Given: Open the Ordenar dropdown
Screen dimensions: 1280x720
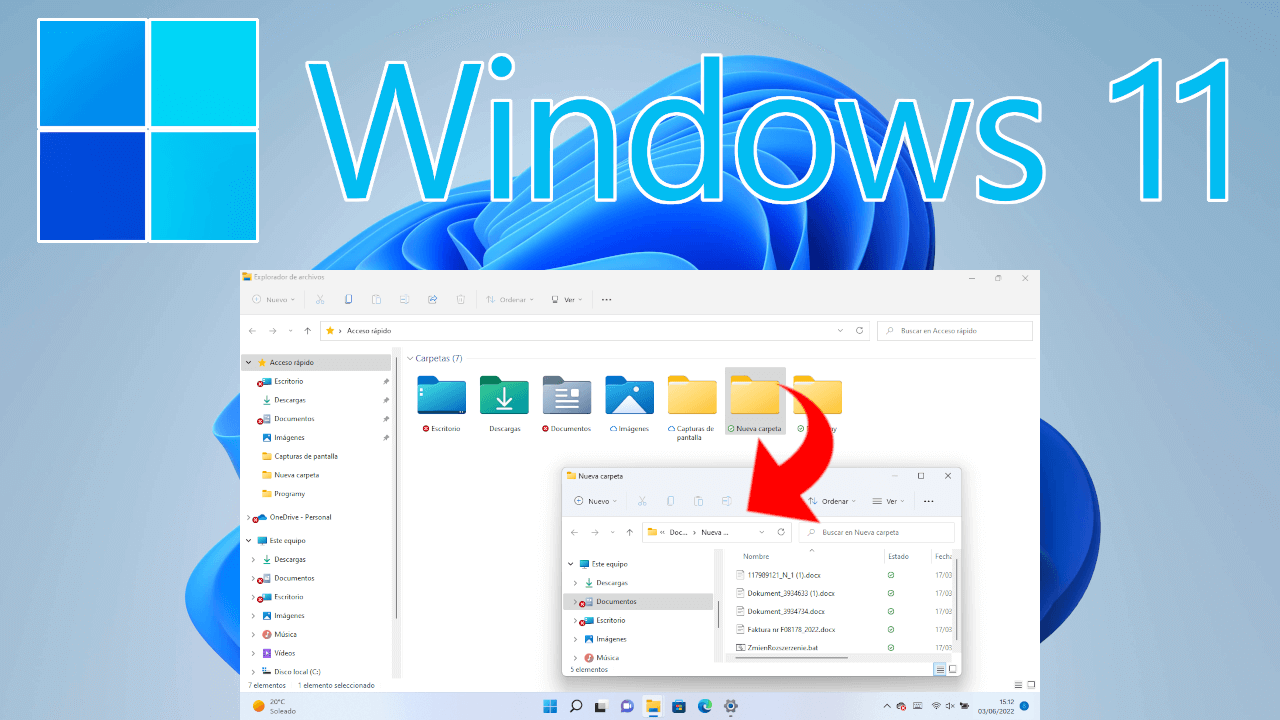Looking at the screenshot, I should [513, 299].
